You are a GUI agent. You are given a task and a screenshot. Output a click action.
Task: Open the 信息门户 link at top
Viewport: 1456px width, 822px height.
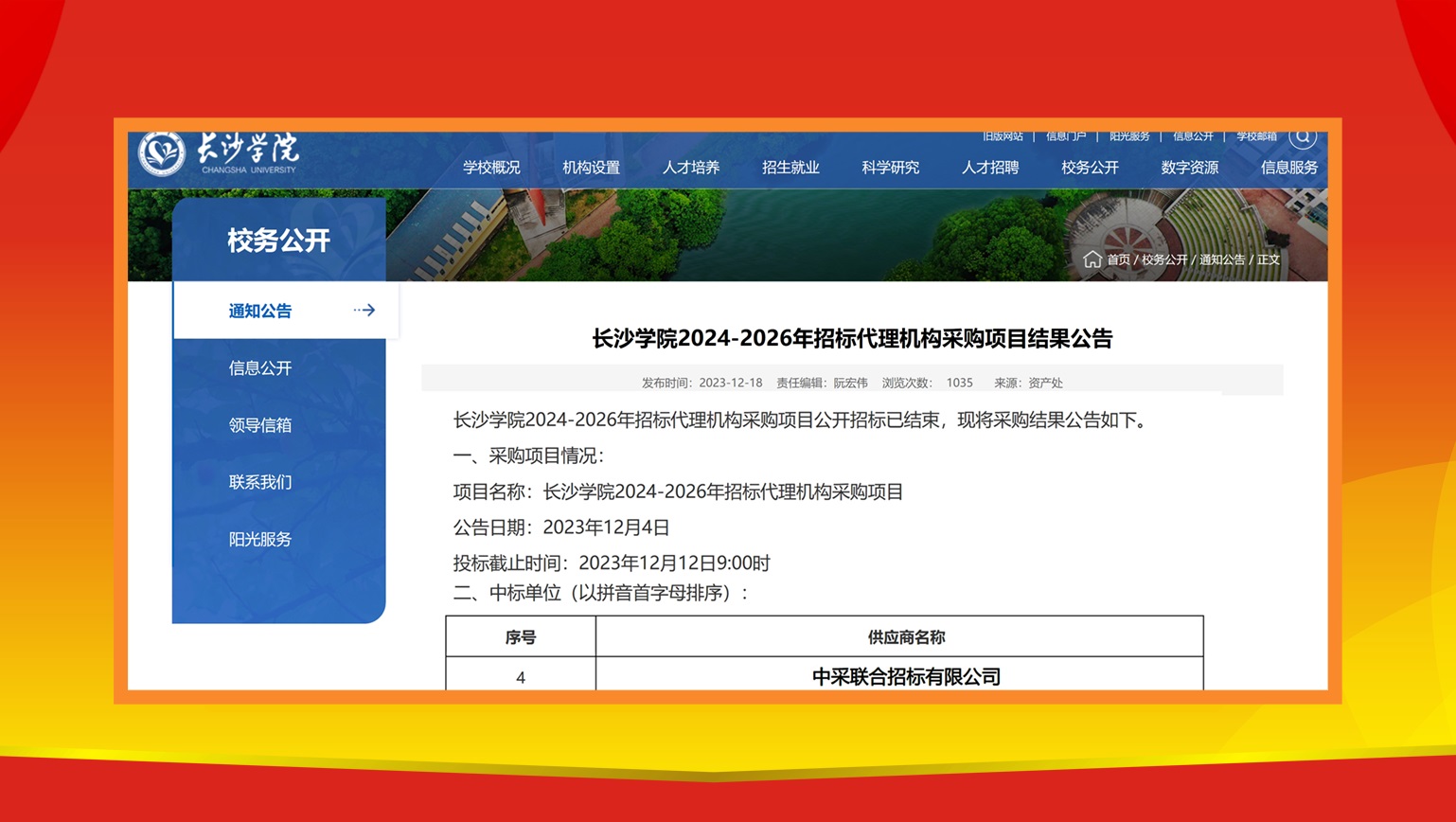[1066, 135]
